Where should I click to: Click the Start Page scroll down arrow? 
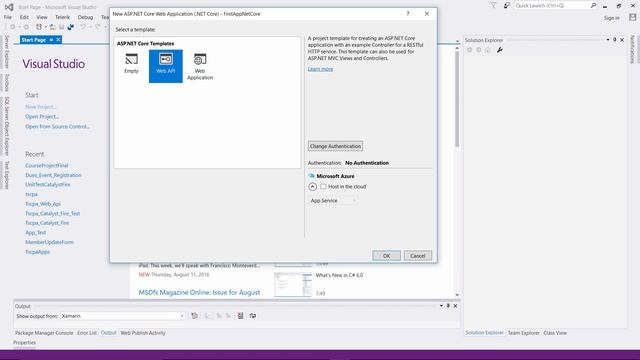[457, 295]
